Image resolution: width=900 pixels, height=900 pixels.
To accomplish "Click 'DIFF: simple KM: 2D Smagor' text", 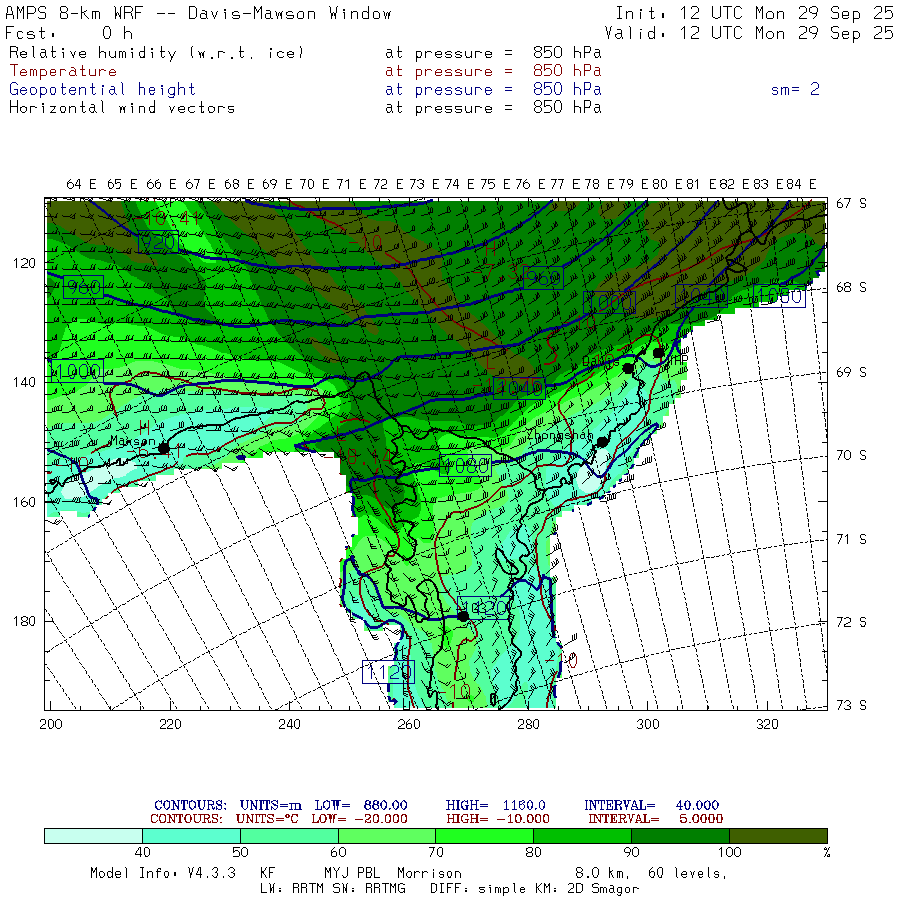I will 534,889.
